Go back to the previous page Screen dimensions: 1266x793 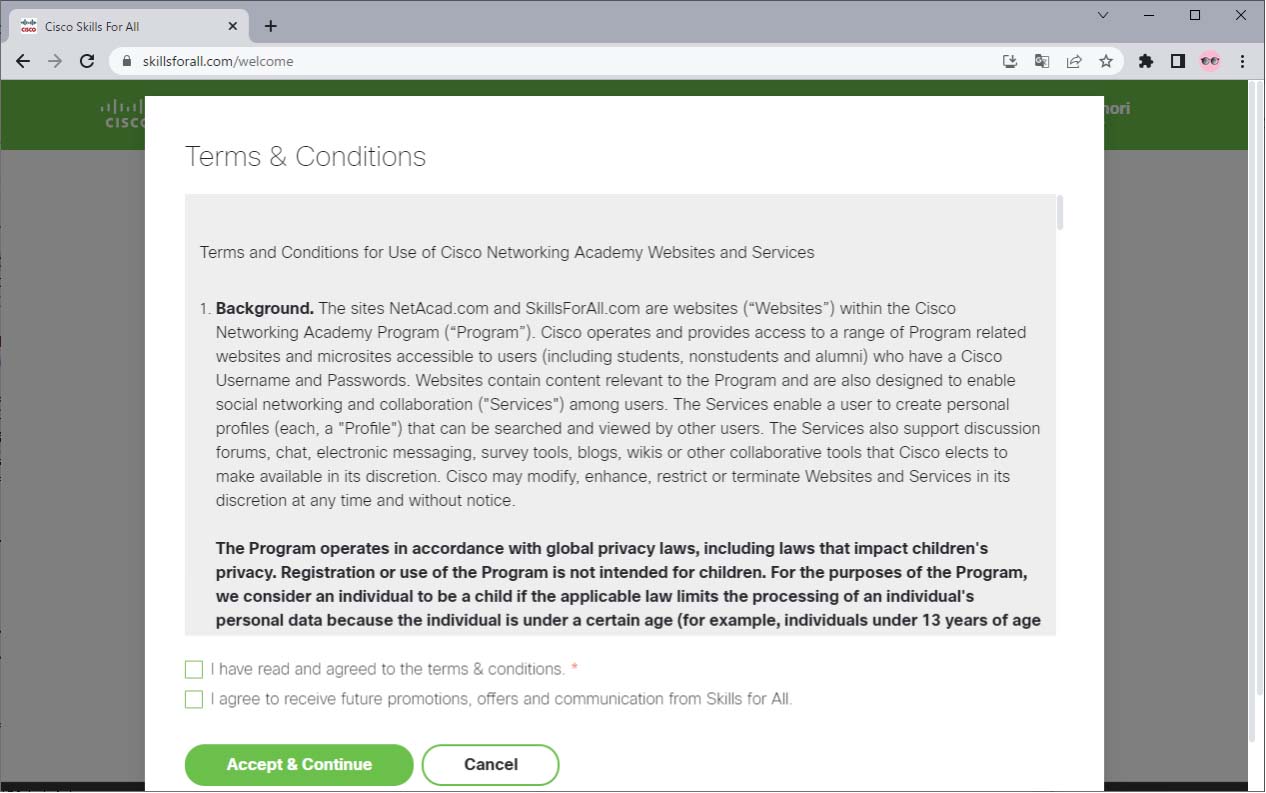[23, 61]
